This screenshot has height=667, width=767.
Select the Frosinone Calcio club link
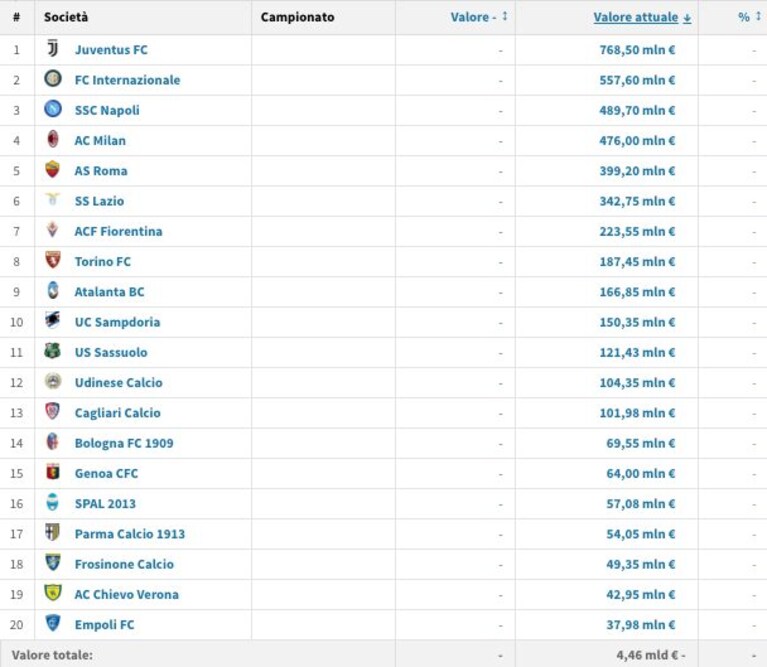pos(124,564)
